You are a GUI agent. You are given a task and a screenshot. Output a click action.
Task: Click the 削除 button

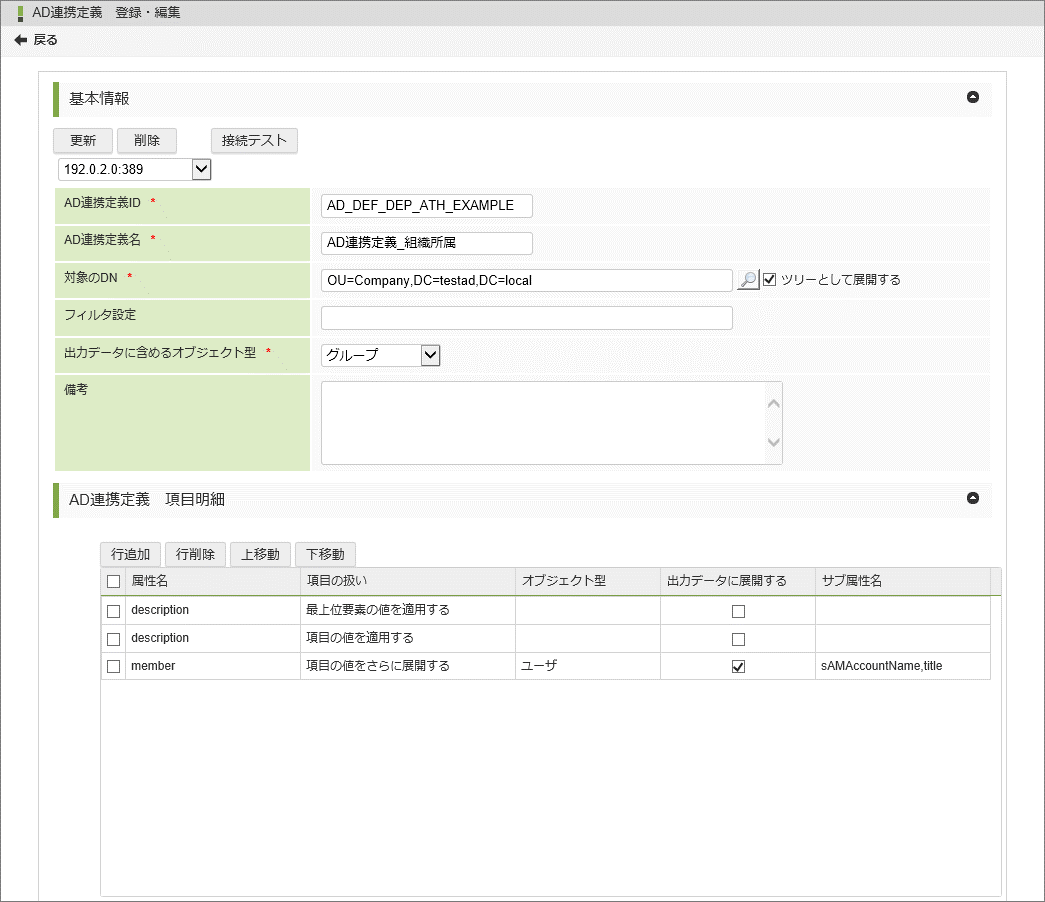(147, 140)
